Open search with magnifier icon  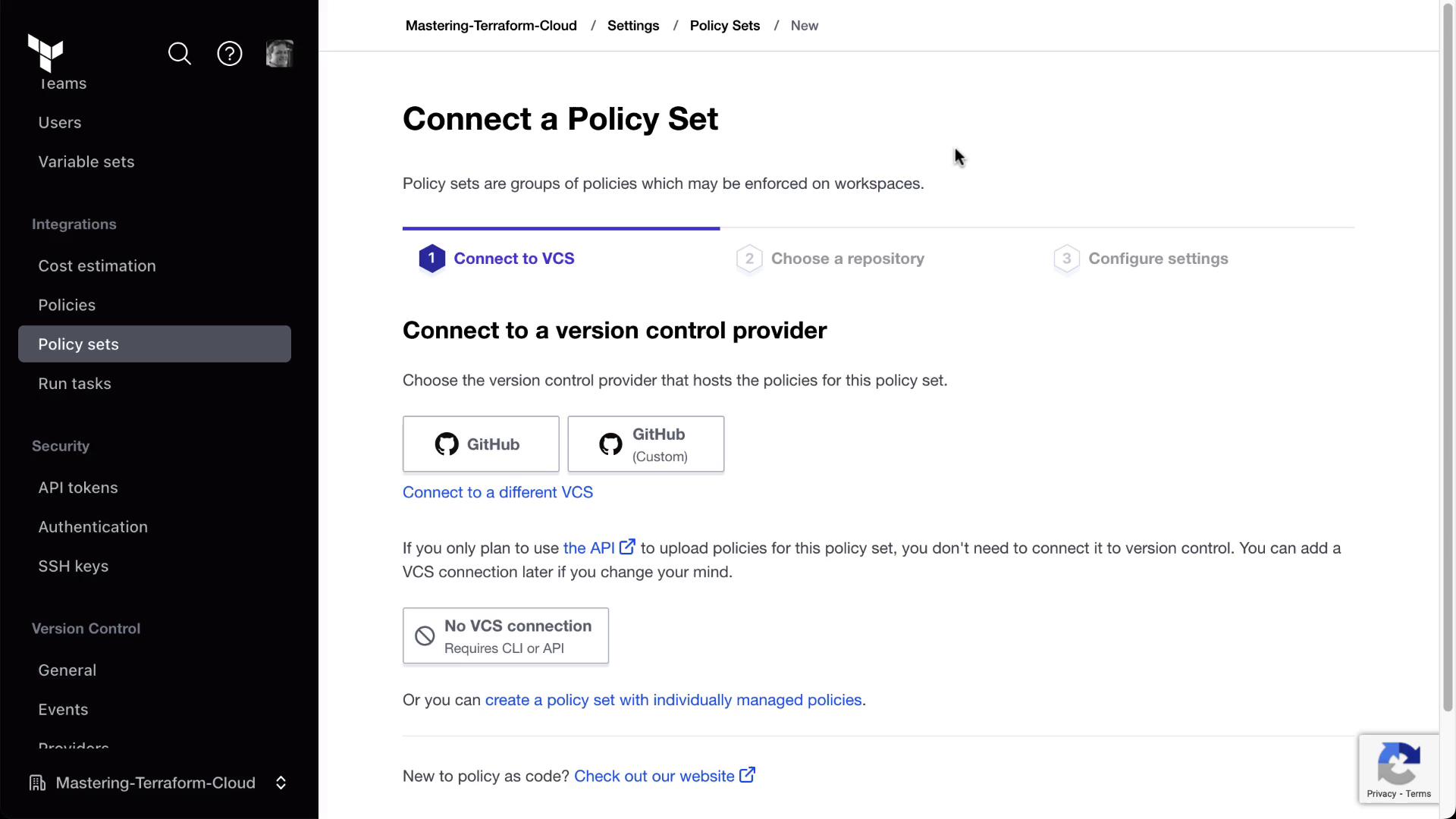(180, 54)
